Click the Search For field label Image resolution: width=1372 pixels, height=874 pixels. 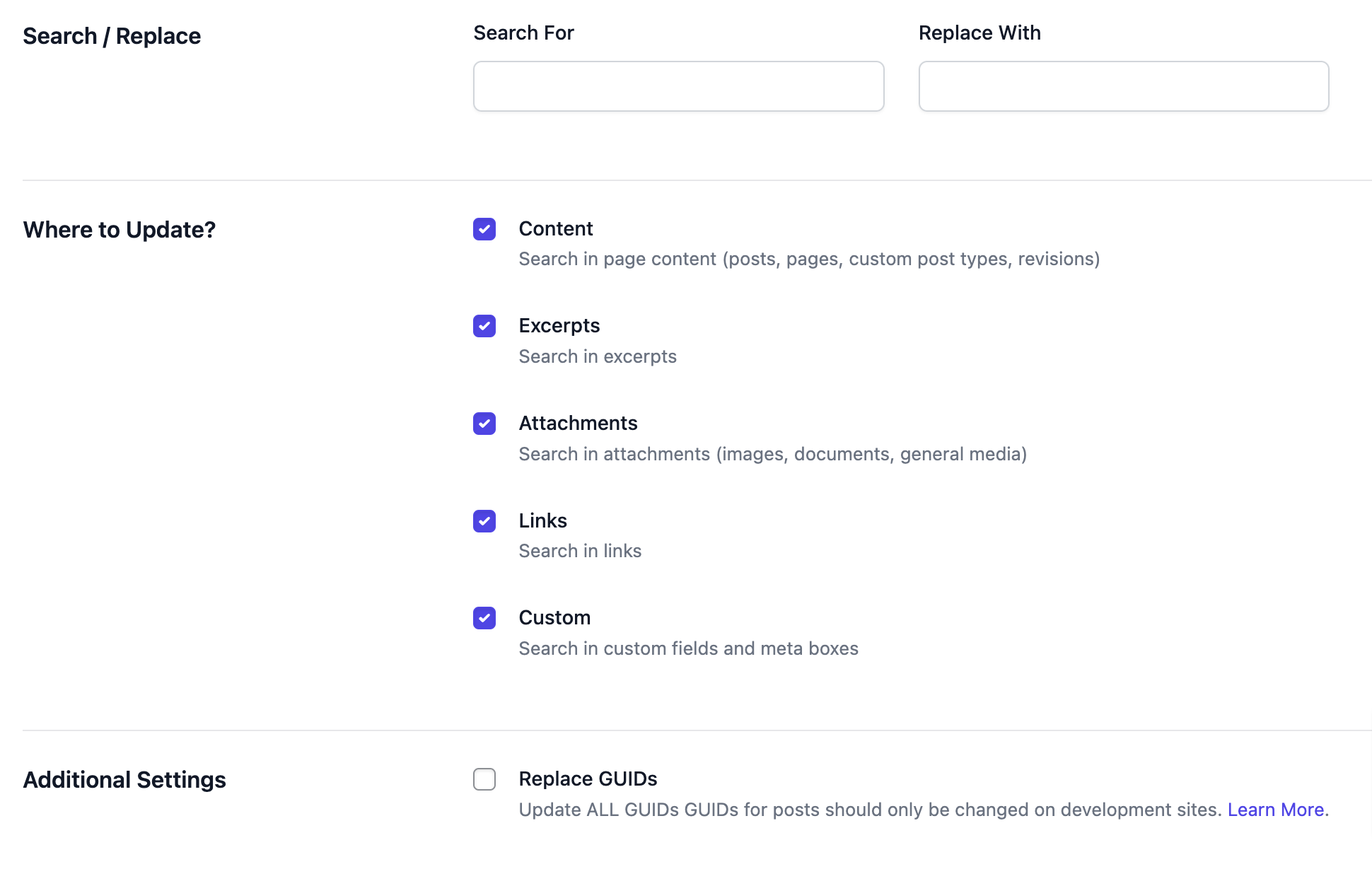[x=523, y=33]
